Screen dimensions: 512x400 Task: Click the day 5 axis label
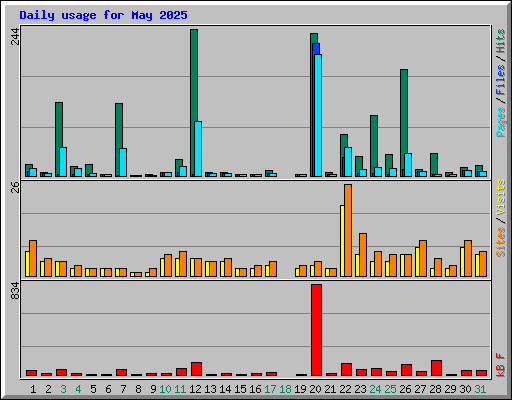[x=93, y=389]
